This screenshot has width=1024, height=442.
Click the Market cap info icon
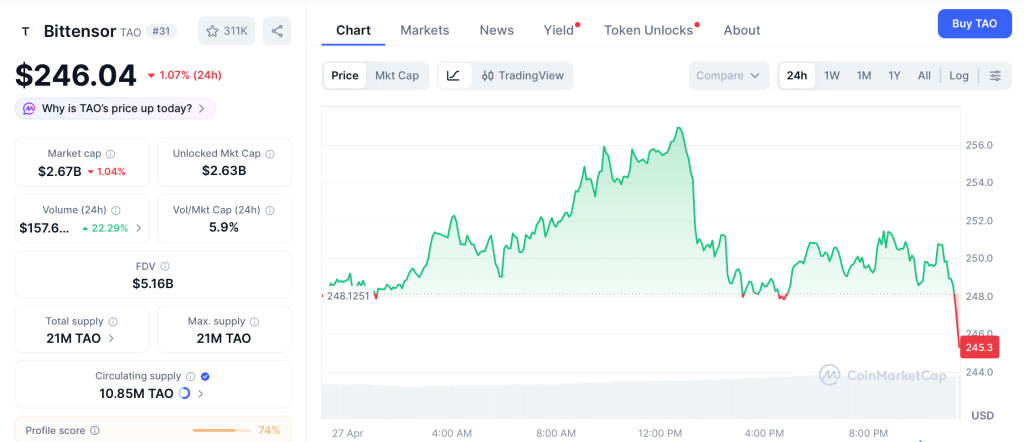click(110, 154)
